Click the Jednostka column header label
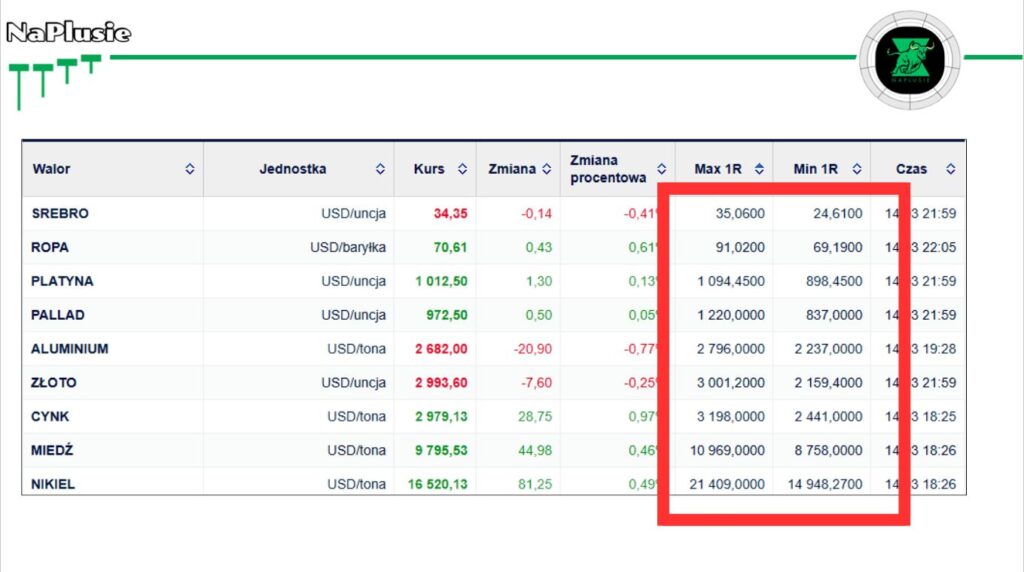 [x=293, y=169]
